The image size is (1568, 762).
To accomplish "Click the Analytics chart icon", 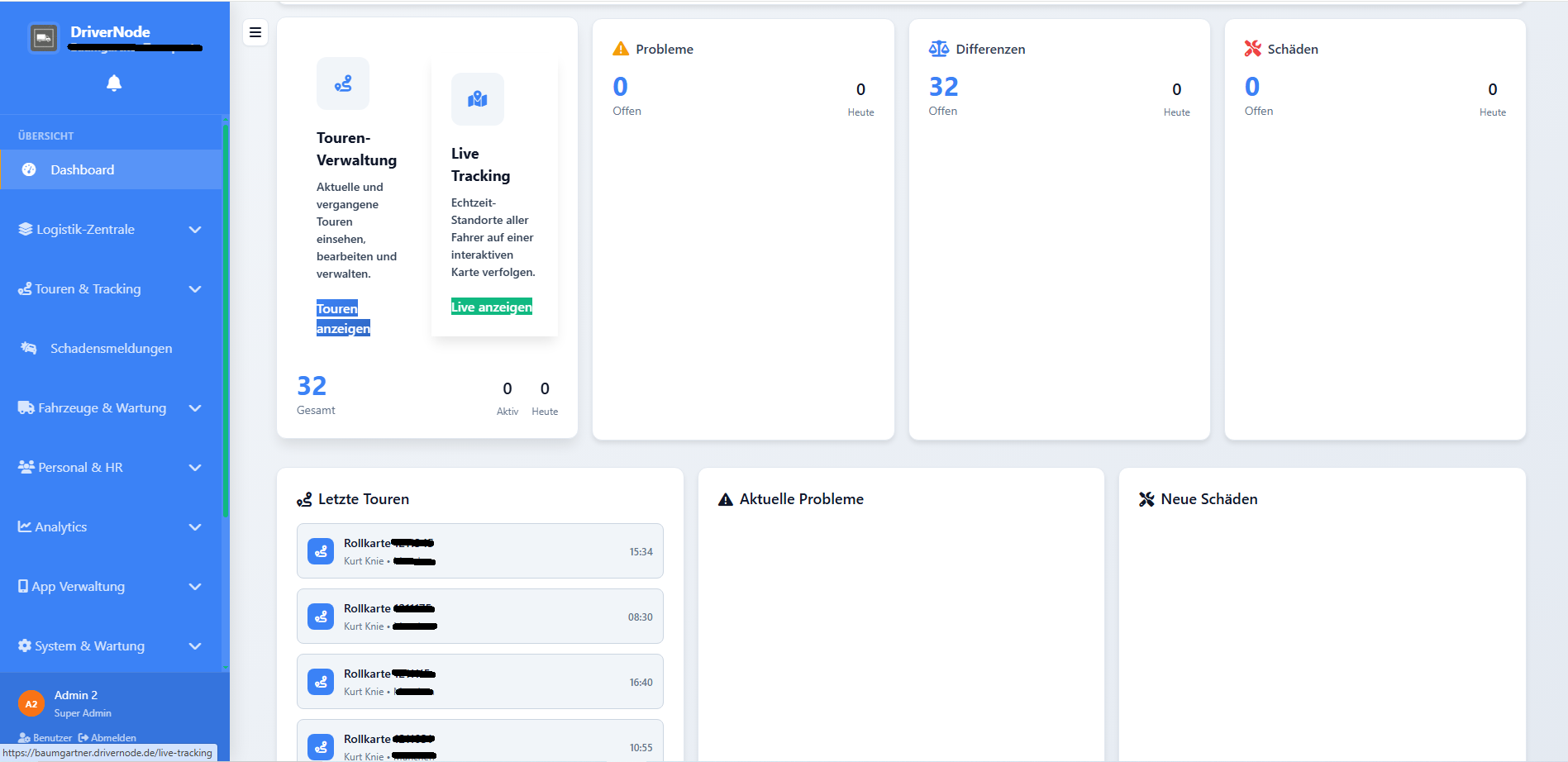I will tap(25, 526).
